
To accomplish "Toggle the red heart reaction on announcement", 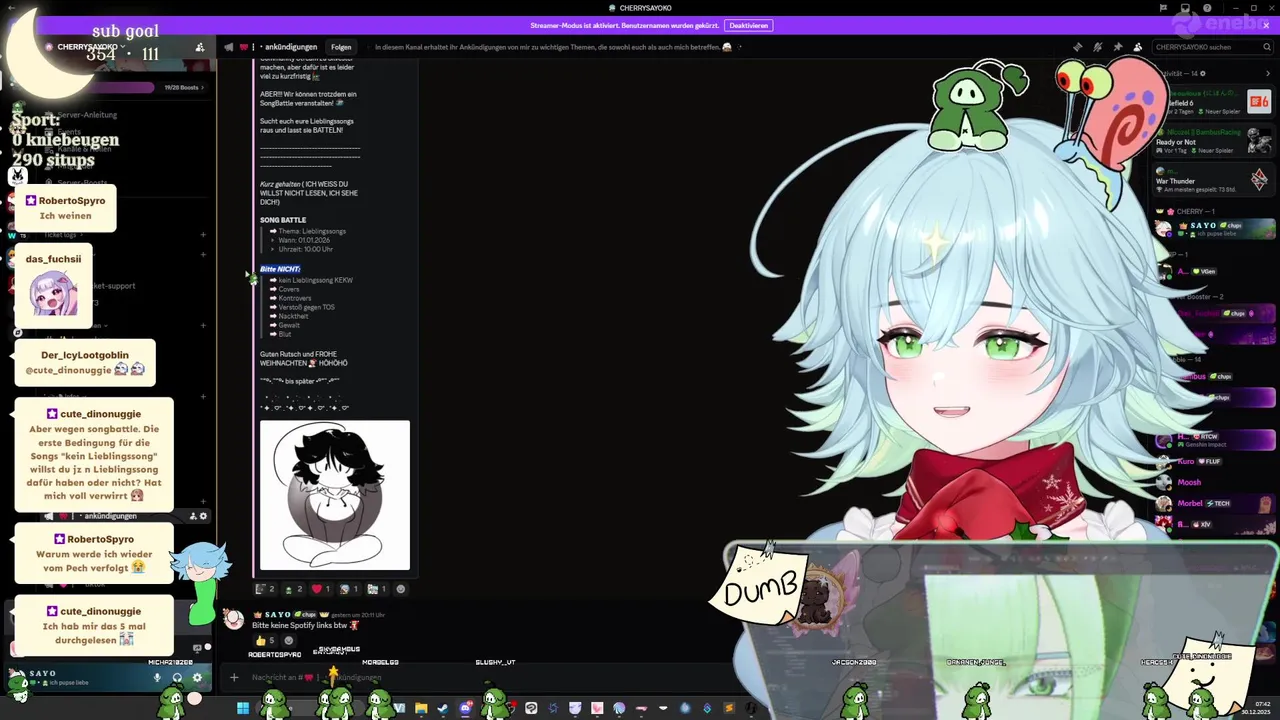I will 321,589.
